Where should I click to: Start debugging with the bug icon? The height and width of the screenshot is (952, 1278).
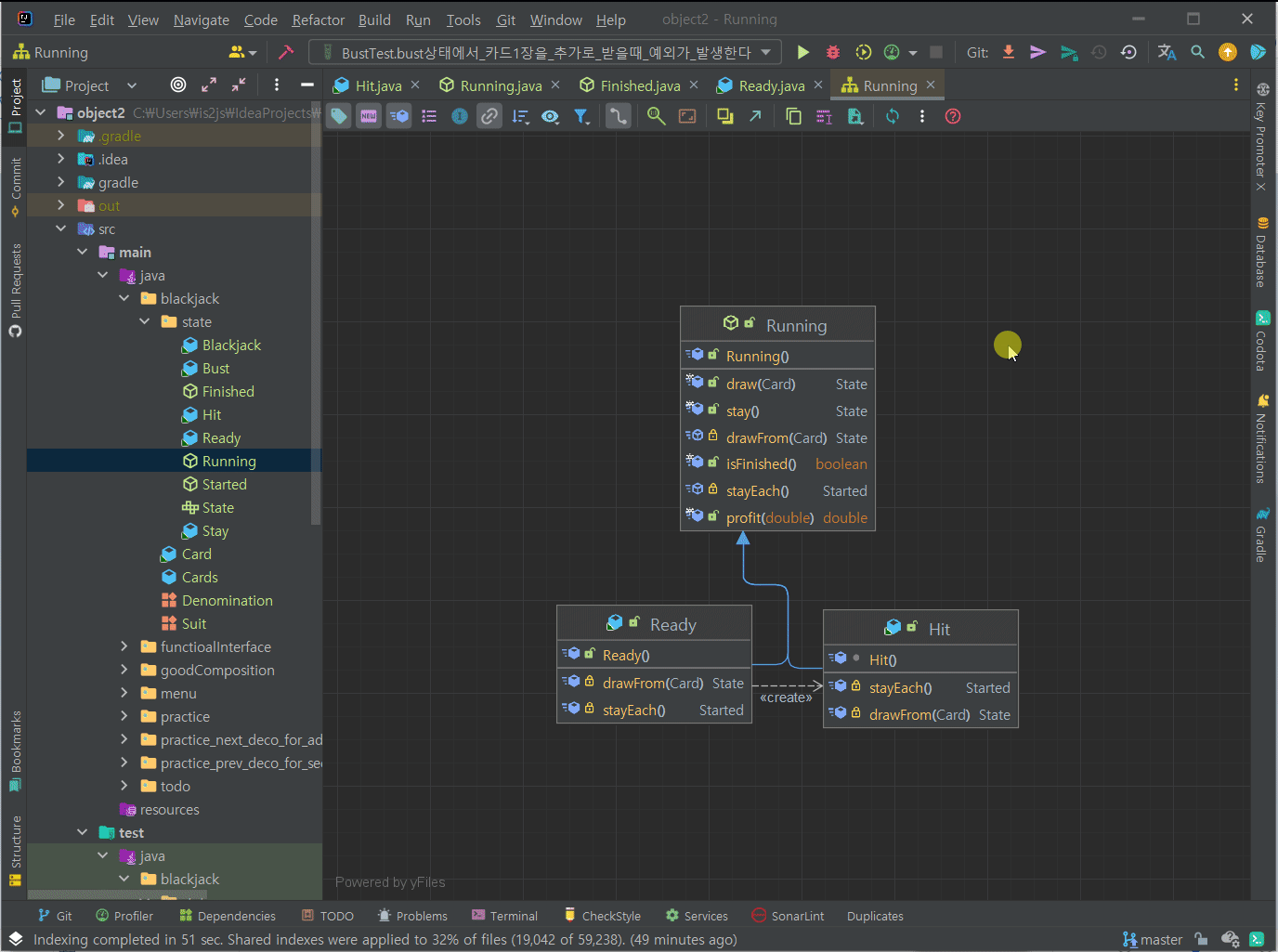pos(833,52)
